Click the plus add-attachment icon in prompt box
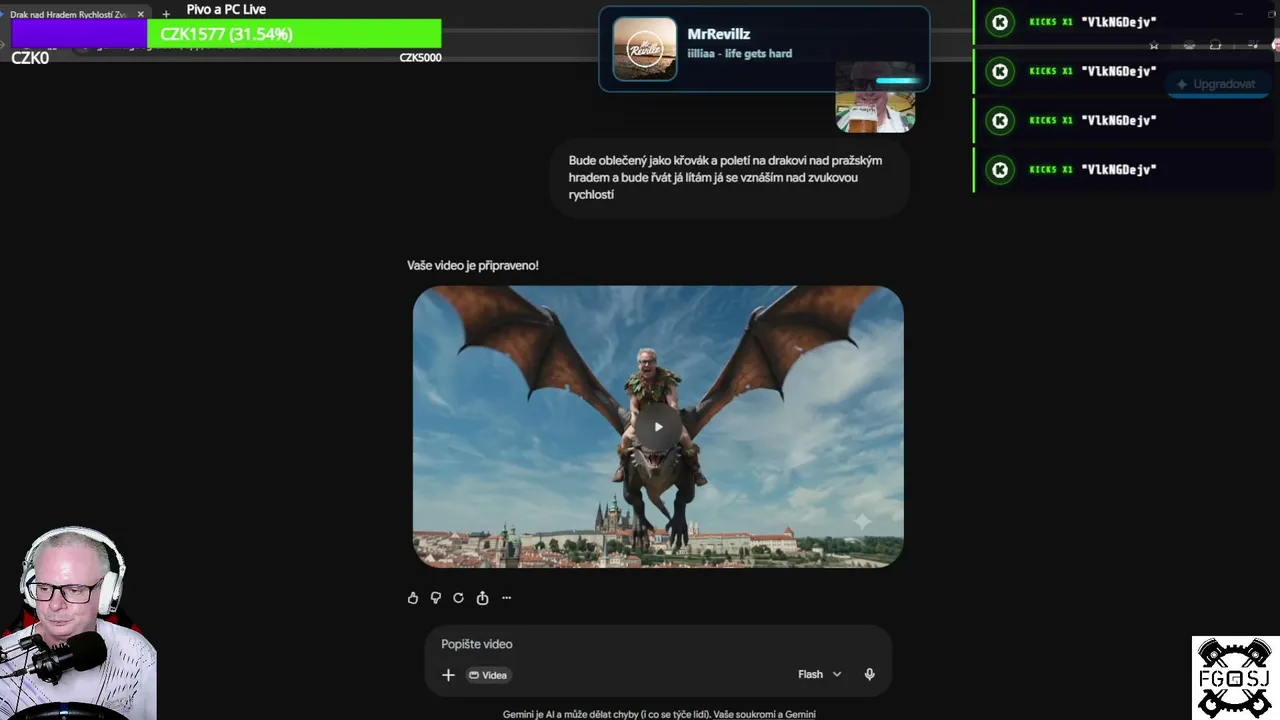1280x720 pixels. 448,675
